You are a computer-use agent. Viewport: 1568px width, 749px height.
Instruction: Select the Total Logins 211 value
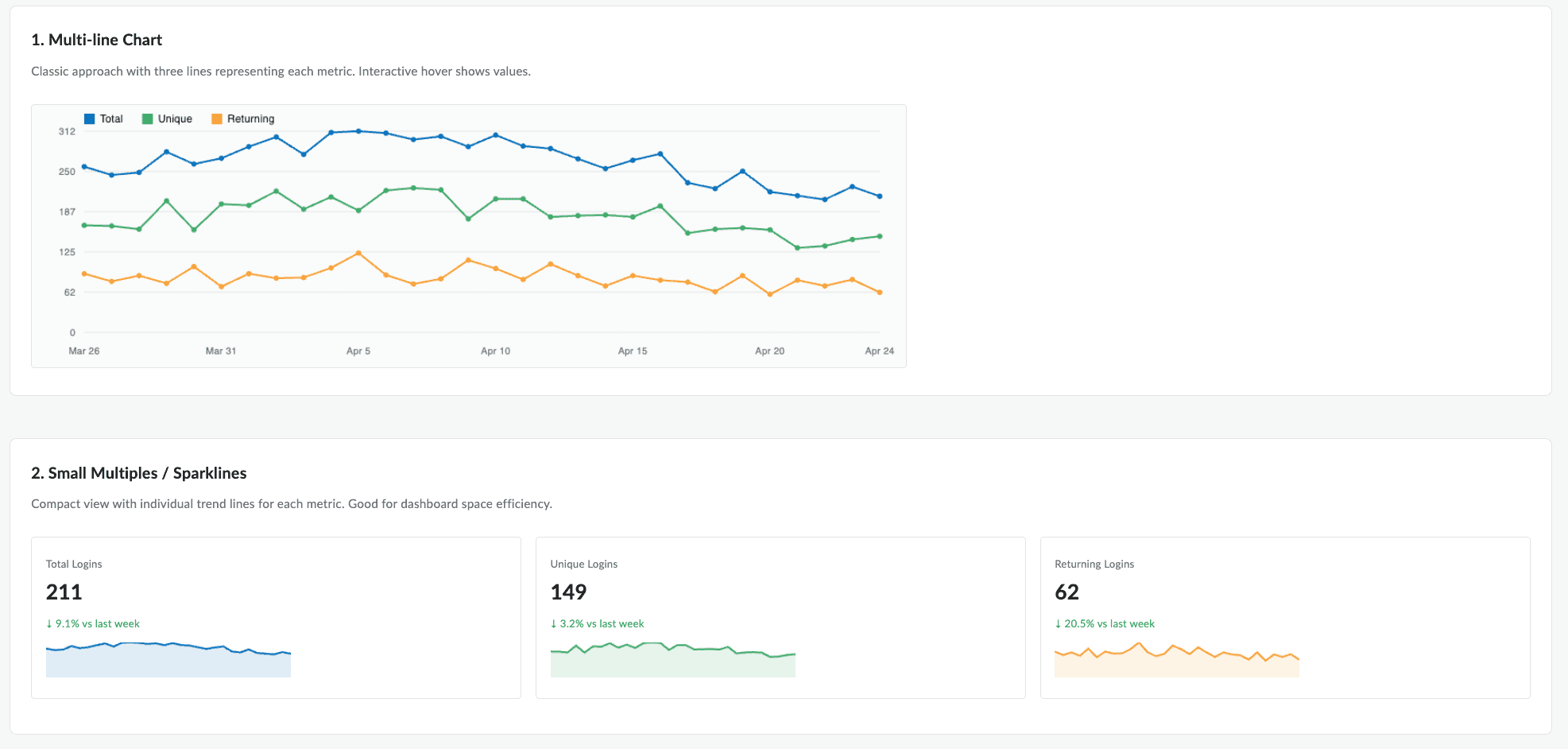coord(64,592)
